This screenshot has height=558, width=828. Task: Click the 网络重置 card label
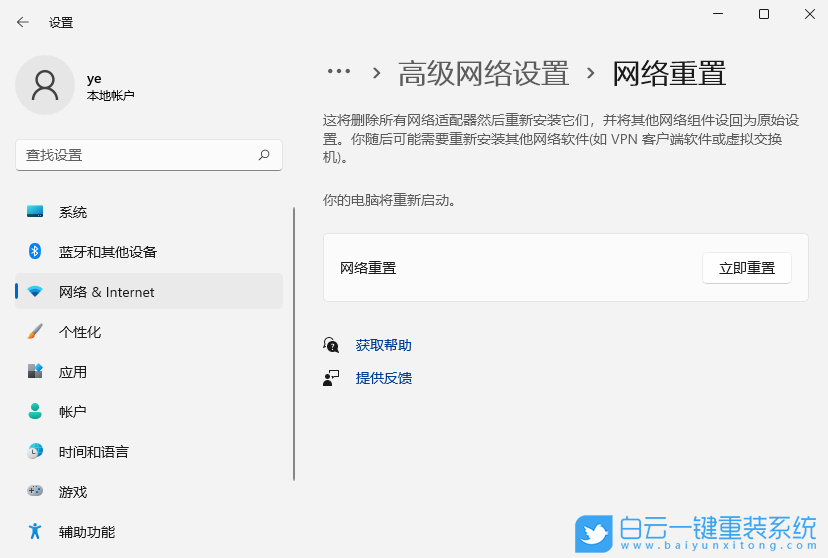click(x=368, y=268)
